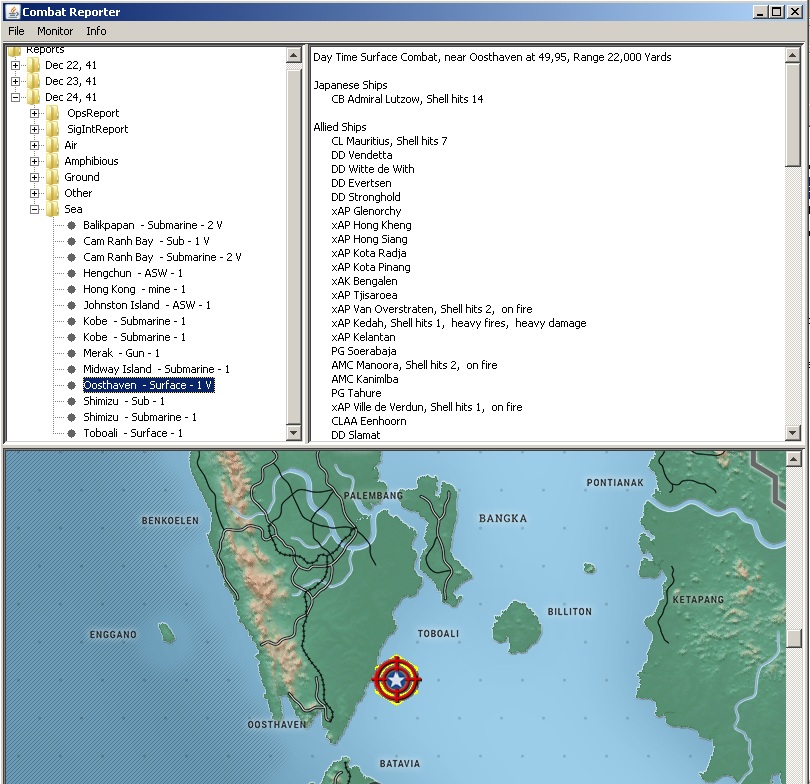Image resolution: width=810 pixels, height=784 pixels.
Task: Select Merak - Gun - 1 report
Action: click(x=121, y=353)
